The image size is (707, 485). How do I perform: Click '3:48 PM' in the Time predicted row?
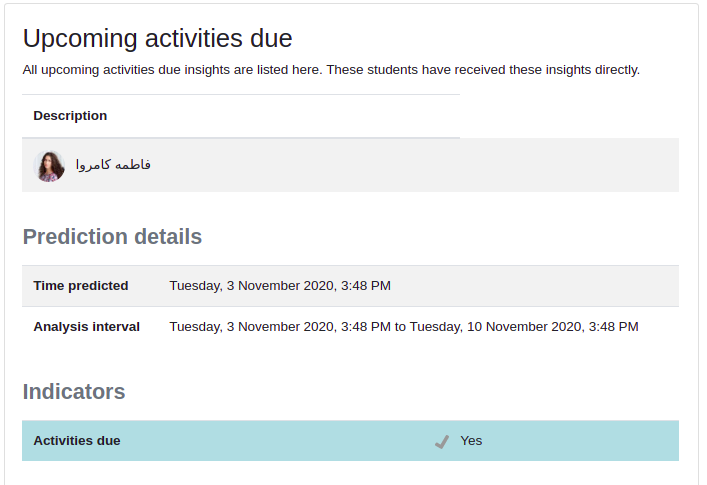click(x=366, y=286)
